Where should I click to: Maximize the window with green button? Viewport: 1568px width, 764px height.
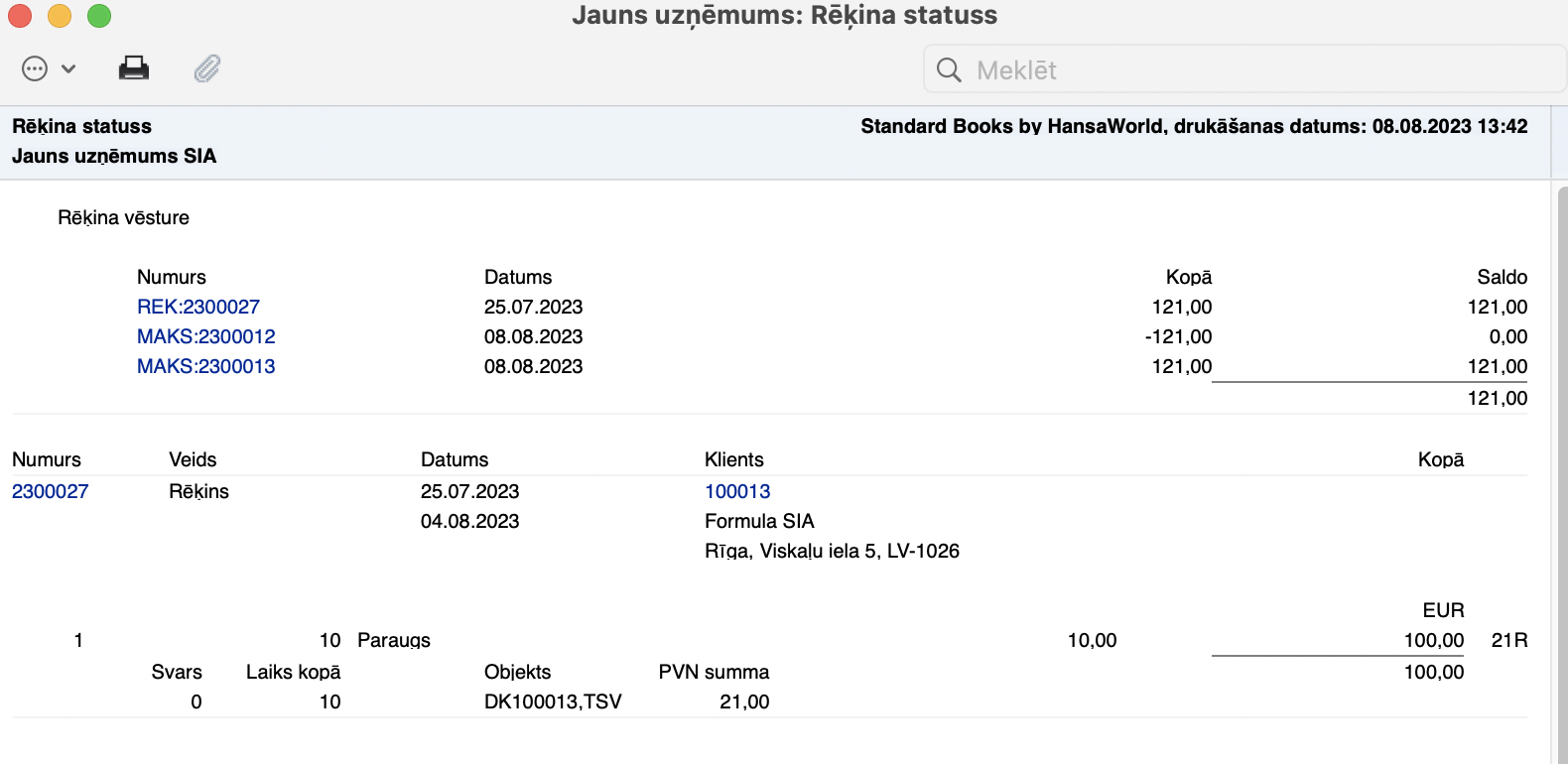click(99, 16)
